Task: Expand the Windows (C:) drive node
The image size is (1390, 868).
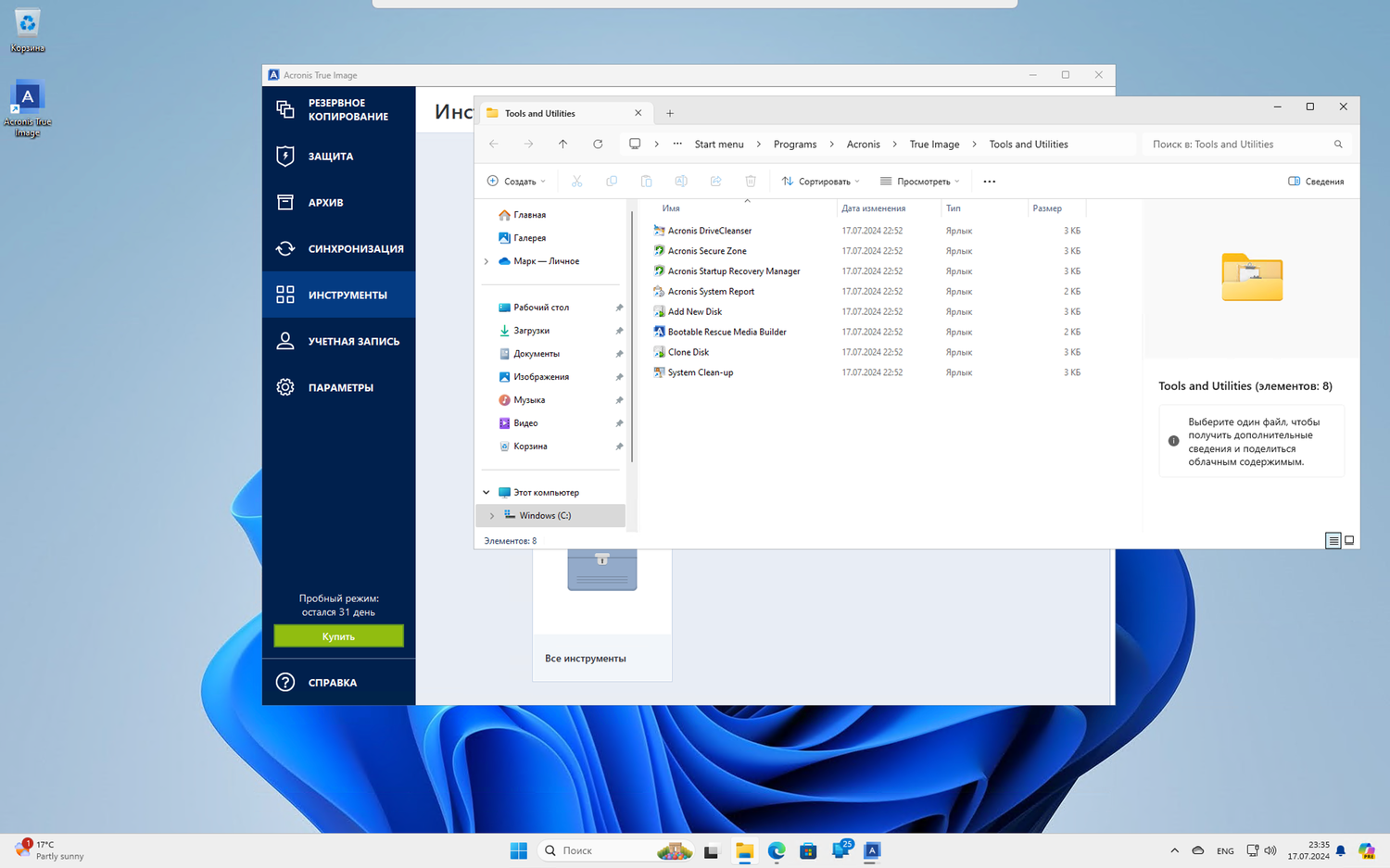Action: coord(492,516)
